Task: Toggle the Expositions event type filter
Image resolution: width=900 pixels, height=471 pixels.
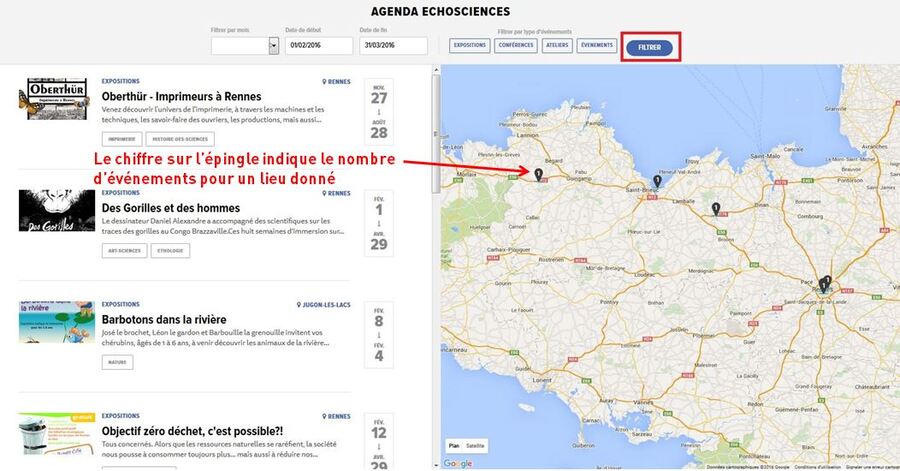Action: [470, 46]
